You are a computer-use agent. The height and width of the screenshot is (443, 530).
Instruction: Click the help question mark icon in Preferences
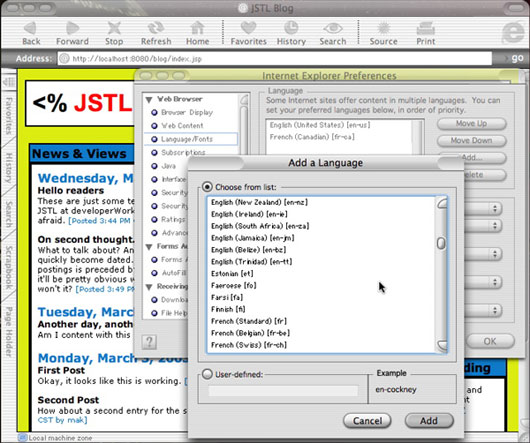click(149, 342)
